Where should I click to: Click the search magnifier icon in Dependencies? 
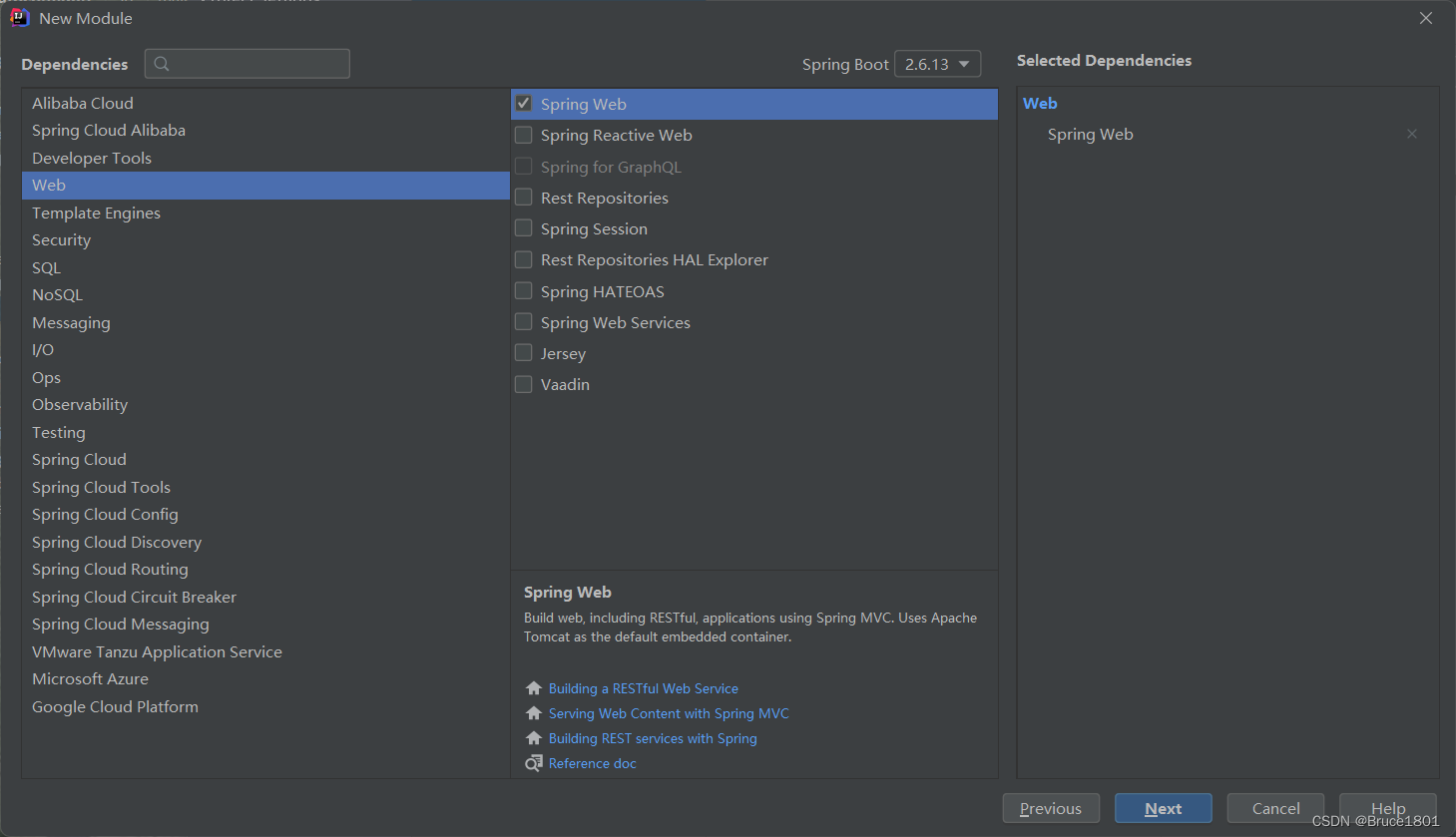(162, 64)
